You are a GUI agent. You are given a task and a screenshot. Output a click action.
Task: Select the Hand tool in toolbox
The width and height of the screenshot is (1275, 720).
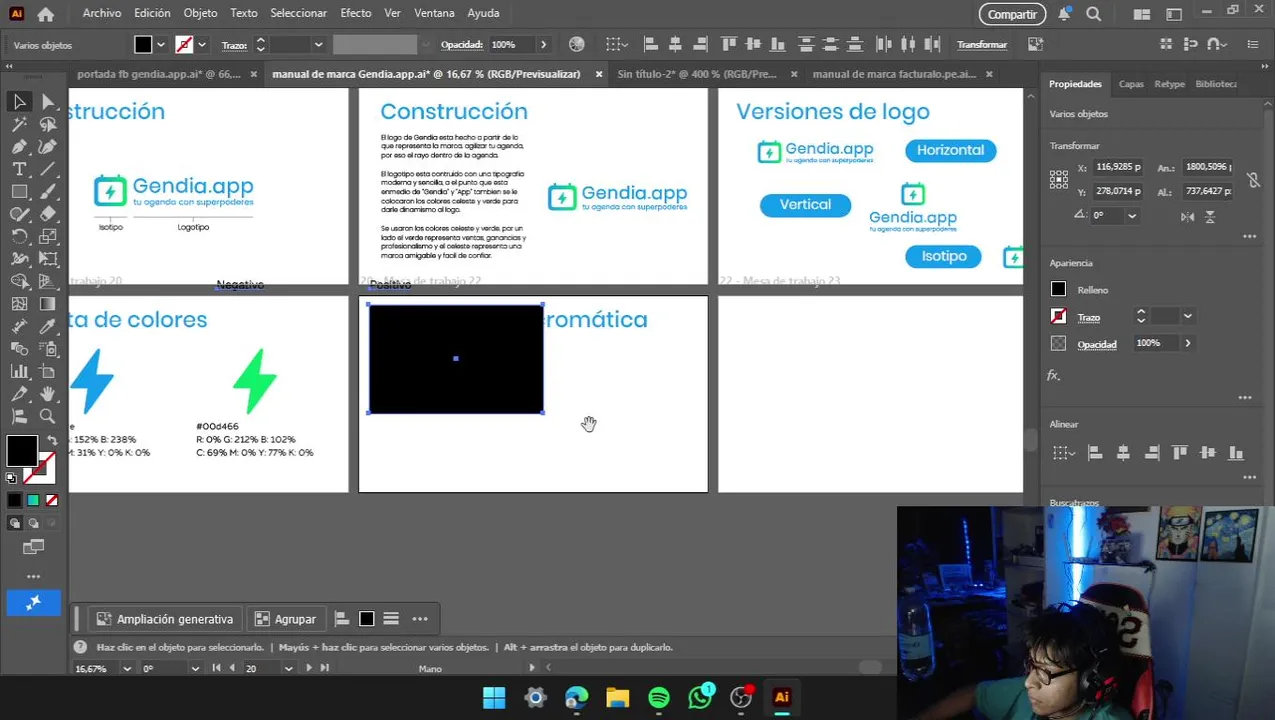(48, 394)
